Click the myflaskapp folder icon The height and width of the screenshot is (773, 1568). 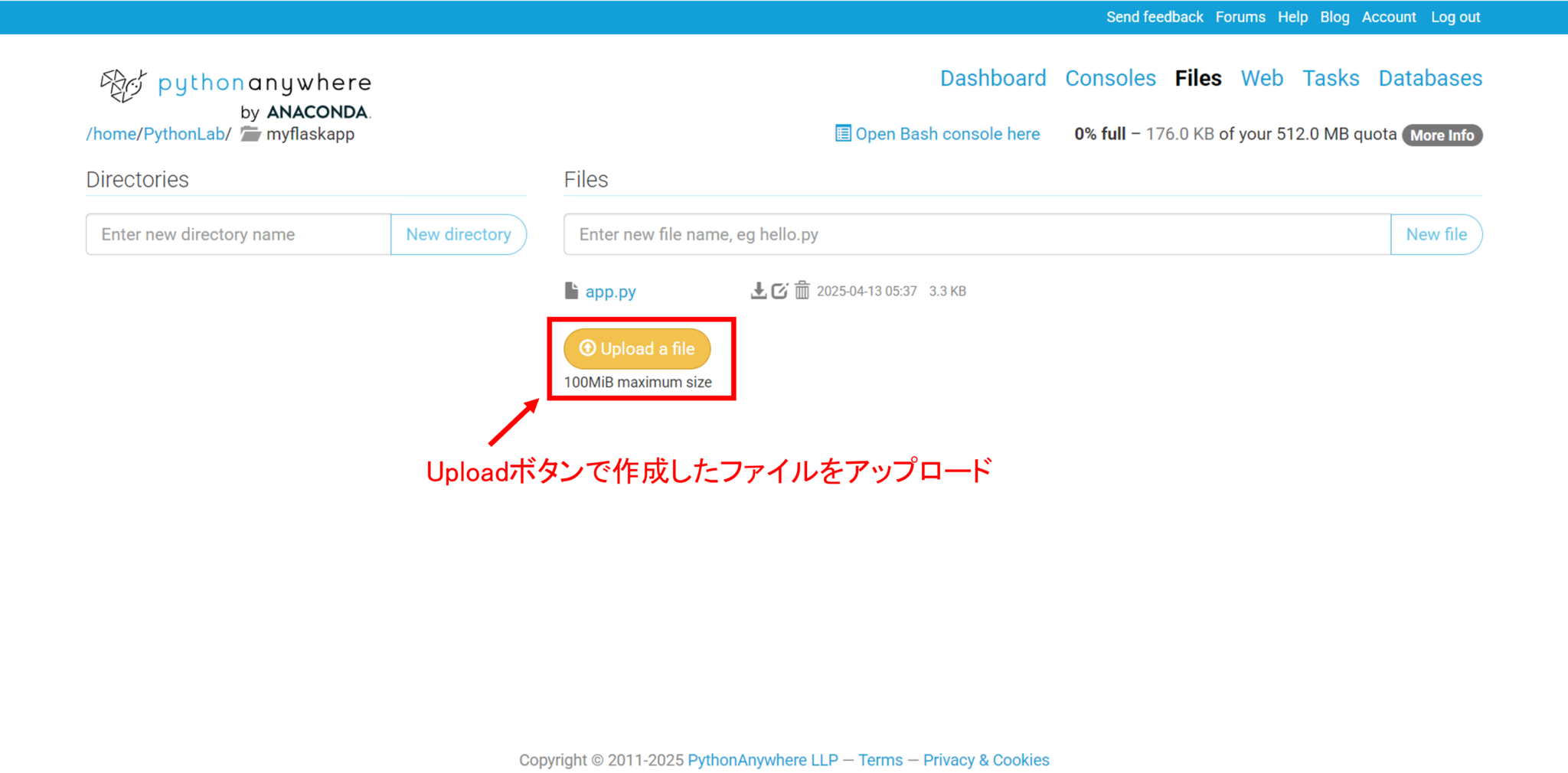pyautogui.click(x=250, y=134)
